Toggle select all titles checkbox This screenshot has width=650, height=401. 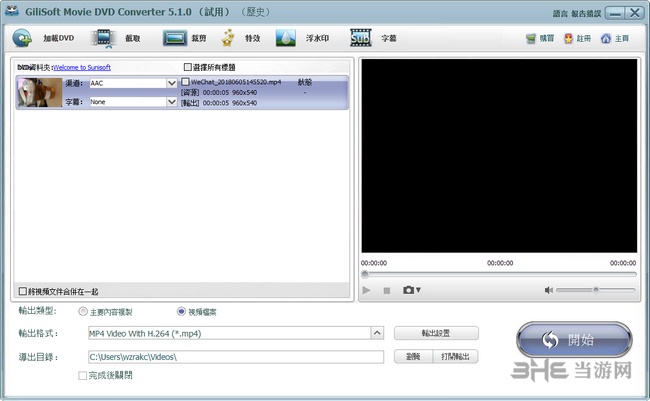coord(188,67)
